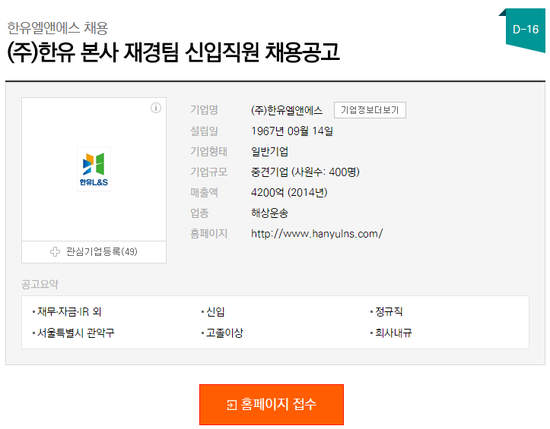Click summary item 정규직

(x=389, y=311)
